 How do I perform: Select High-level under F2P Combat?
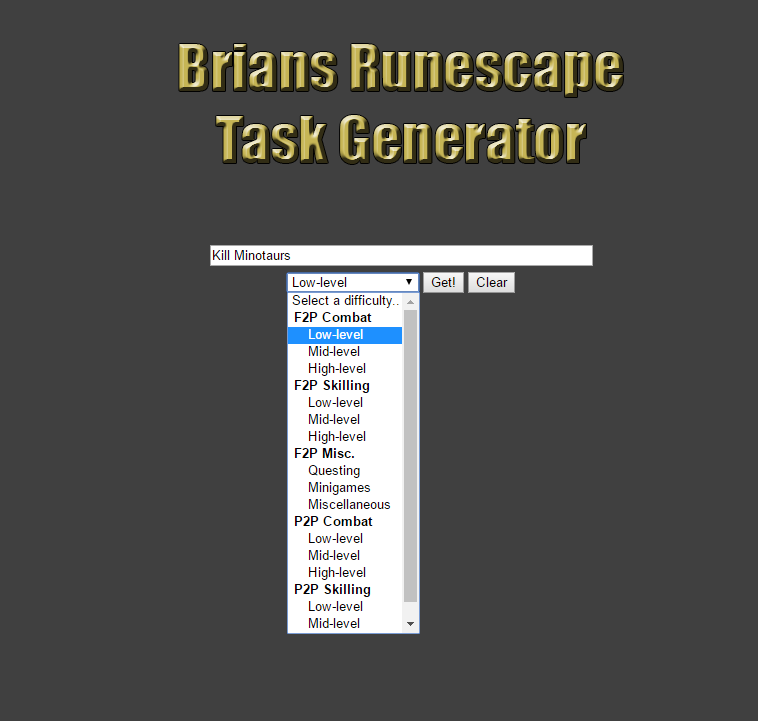click(x=345, y=369)
